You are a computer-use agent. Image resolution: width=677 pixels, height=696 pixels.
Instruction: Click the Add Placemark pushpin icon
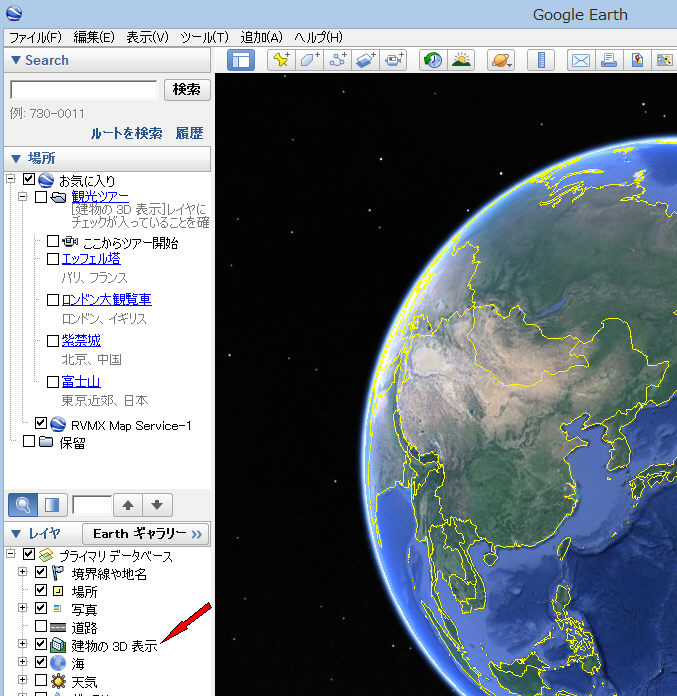281,60
